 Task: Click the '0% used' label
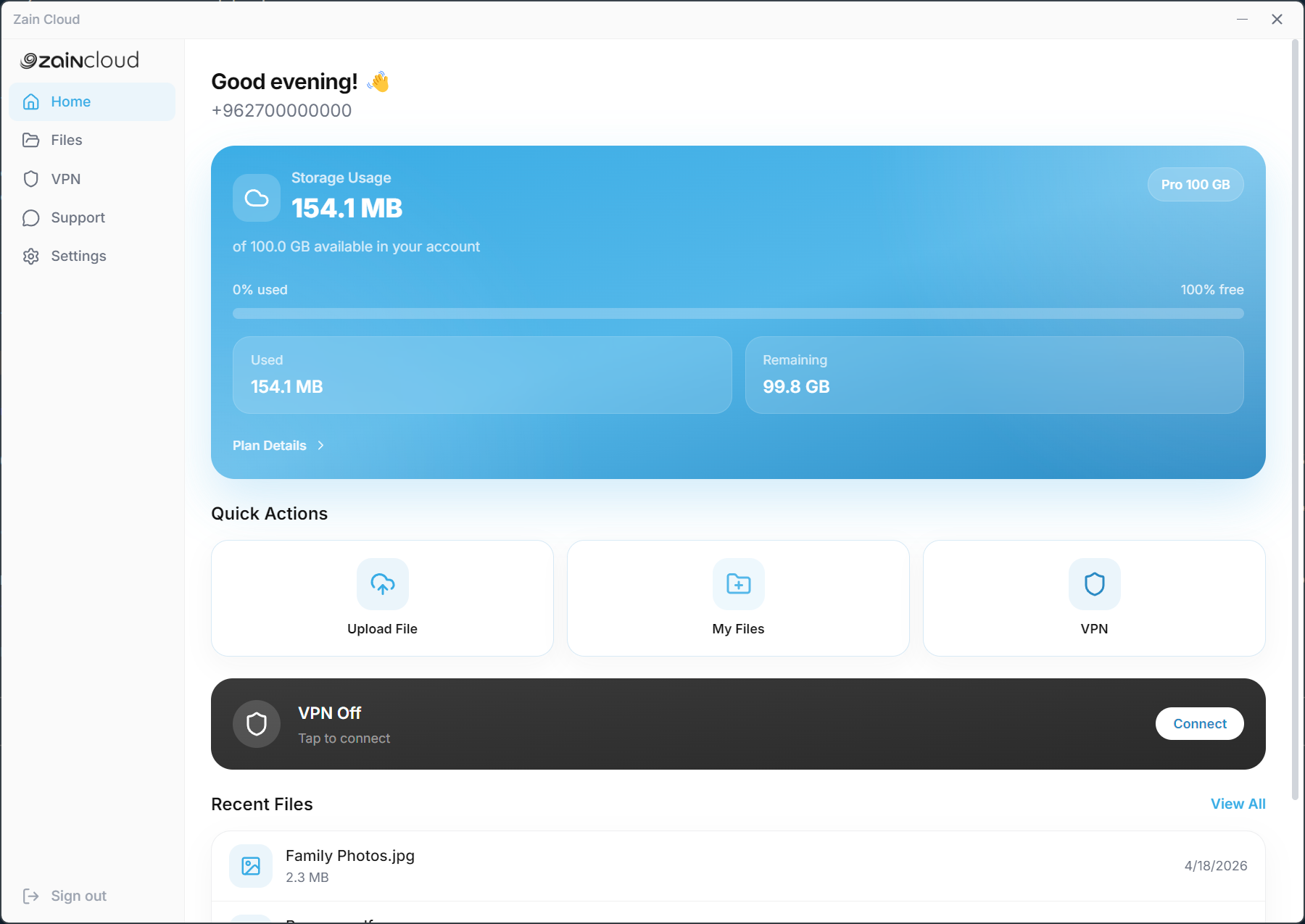pyautogui.click(x=260, y=290)
